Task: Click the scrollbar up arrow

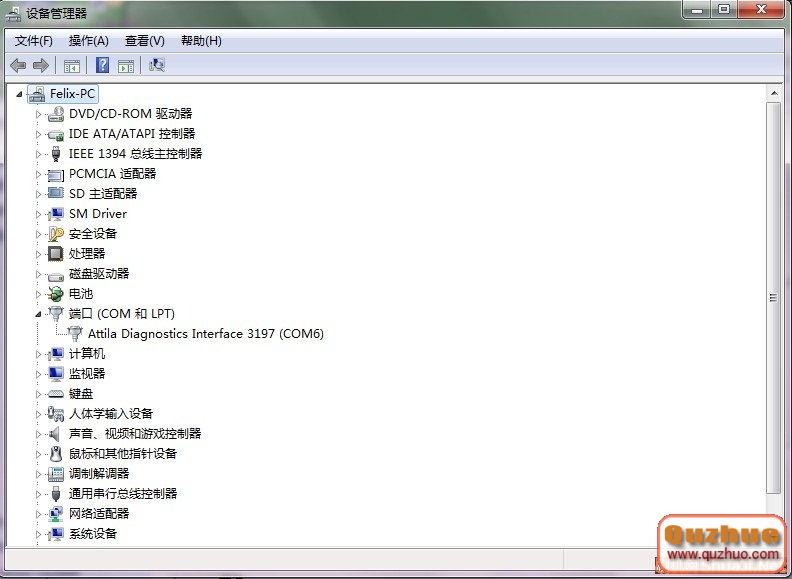Action: (x=774, y=93)
